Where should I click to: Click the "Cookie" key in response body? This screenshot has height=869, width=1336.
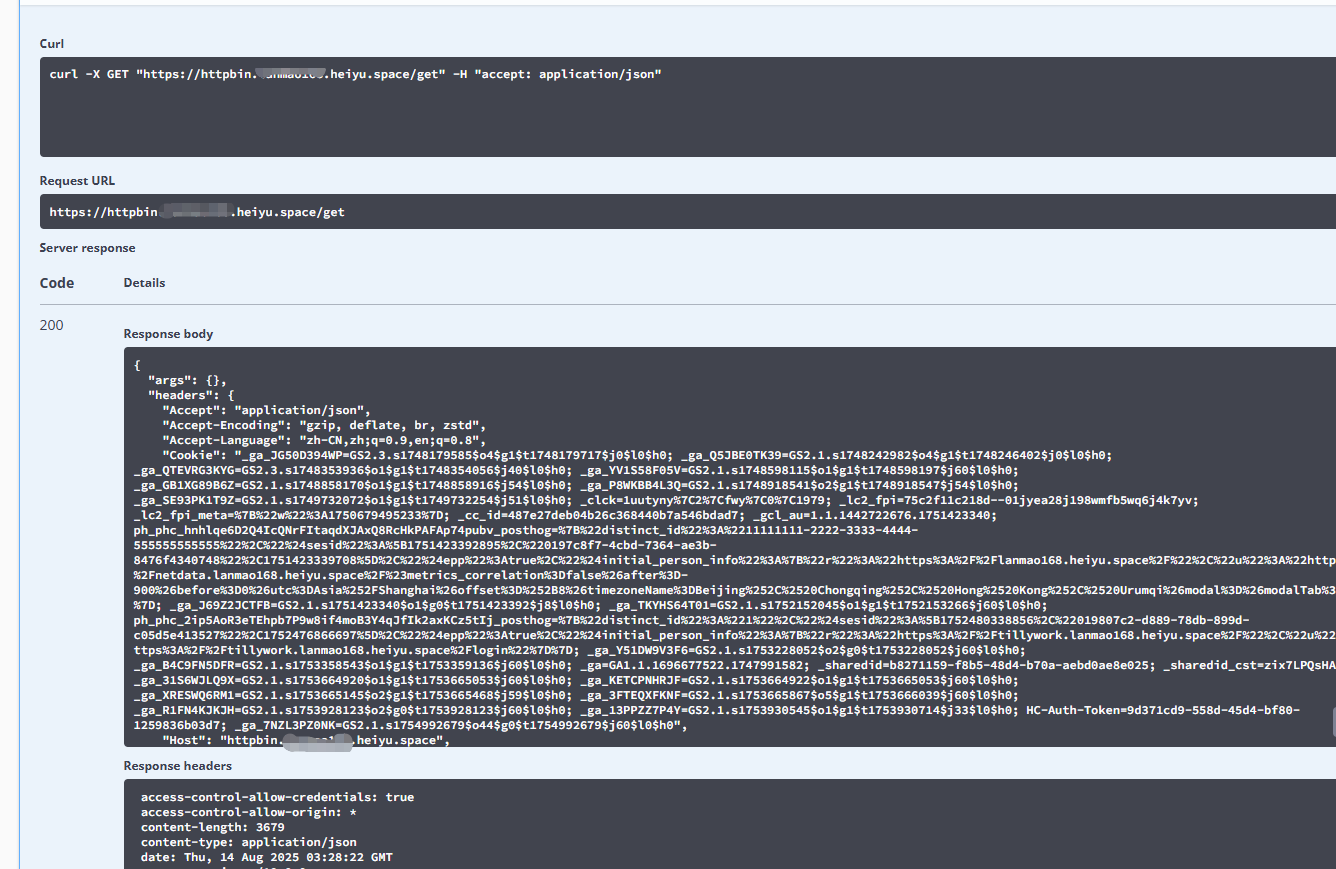tap(192, 455)
